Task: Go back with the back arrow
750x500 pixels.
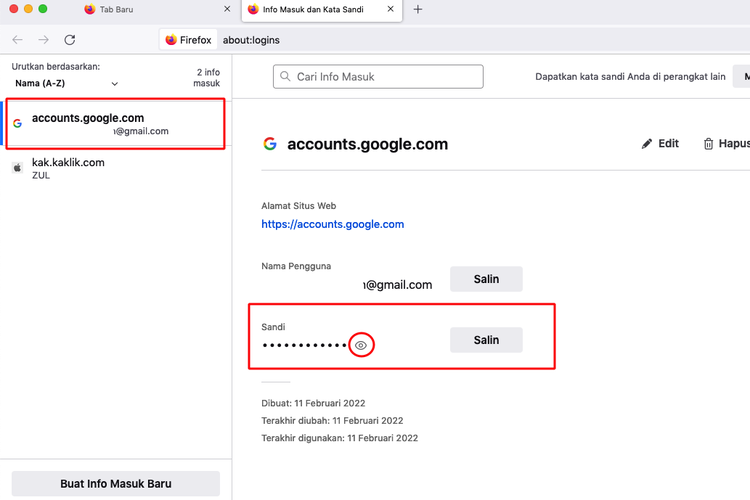Action: coord(18,40)
